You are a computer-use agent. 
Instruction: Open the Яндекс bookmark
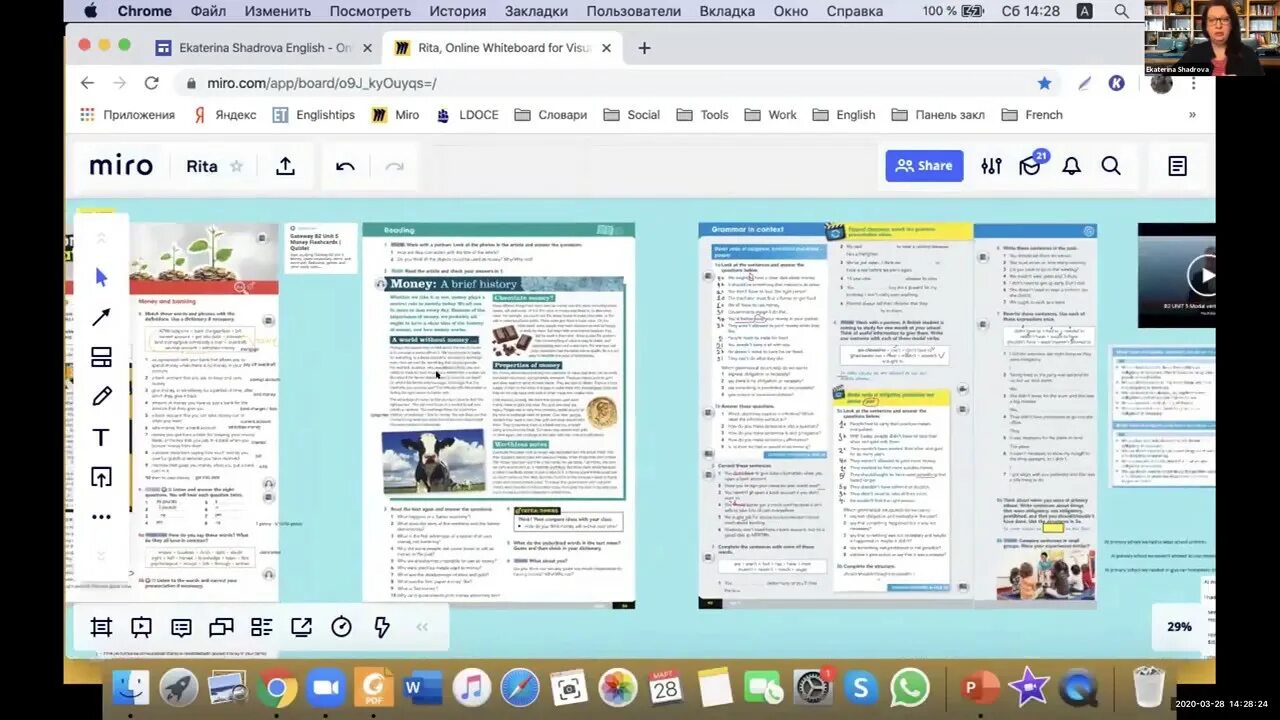tap(225, 115)
